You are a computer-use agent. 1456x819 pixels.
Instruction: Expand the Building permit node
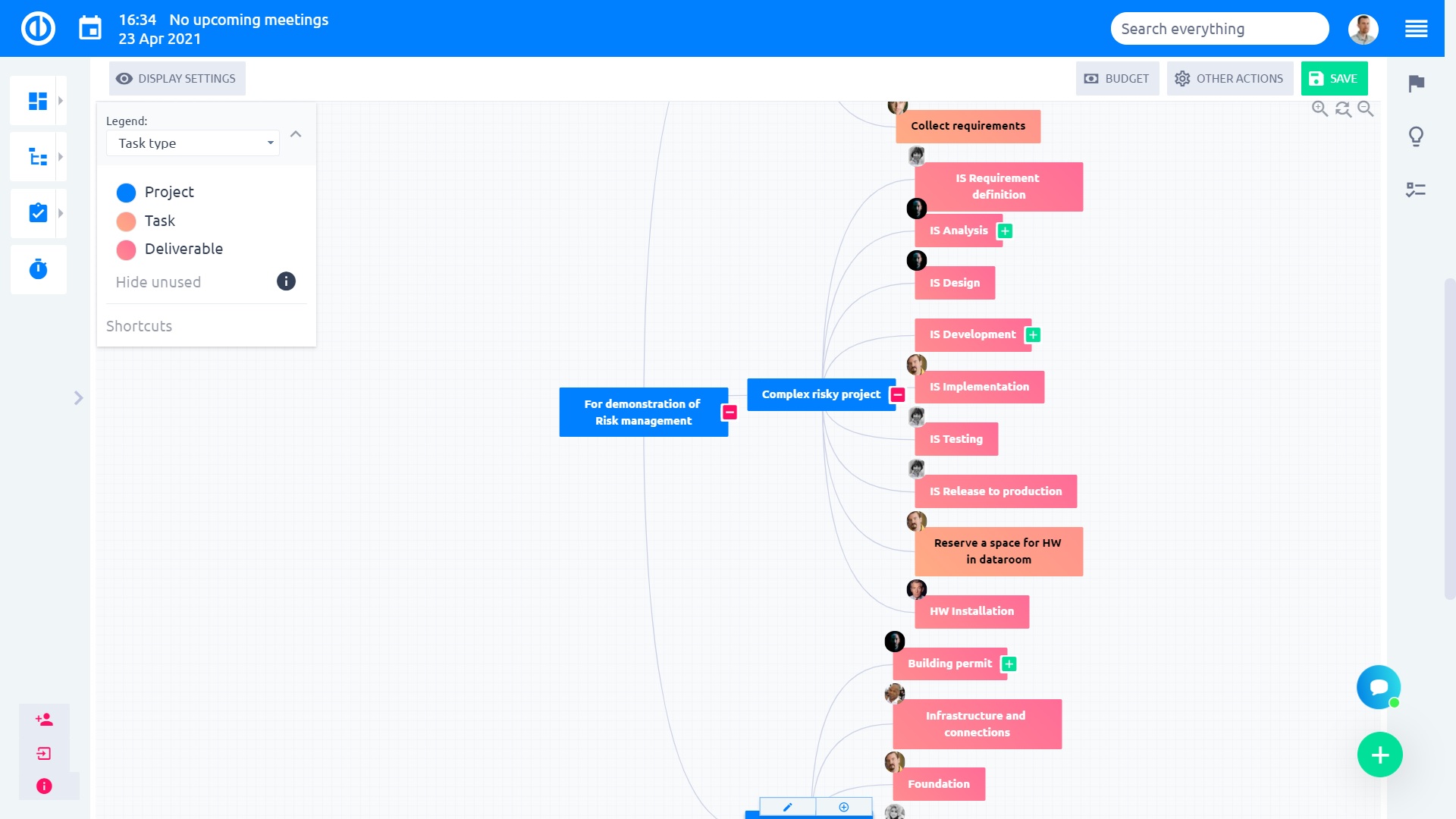click(1009, 664)
